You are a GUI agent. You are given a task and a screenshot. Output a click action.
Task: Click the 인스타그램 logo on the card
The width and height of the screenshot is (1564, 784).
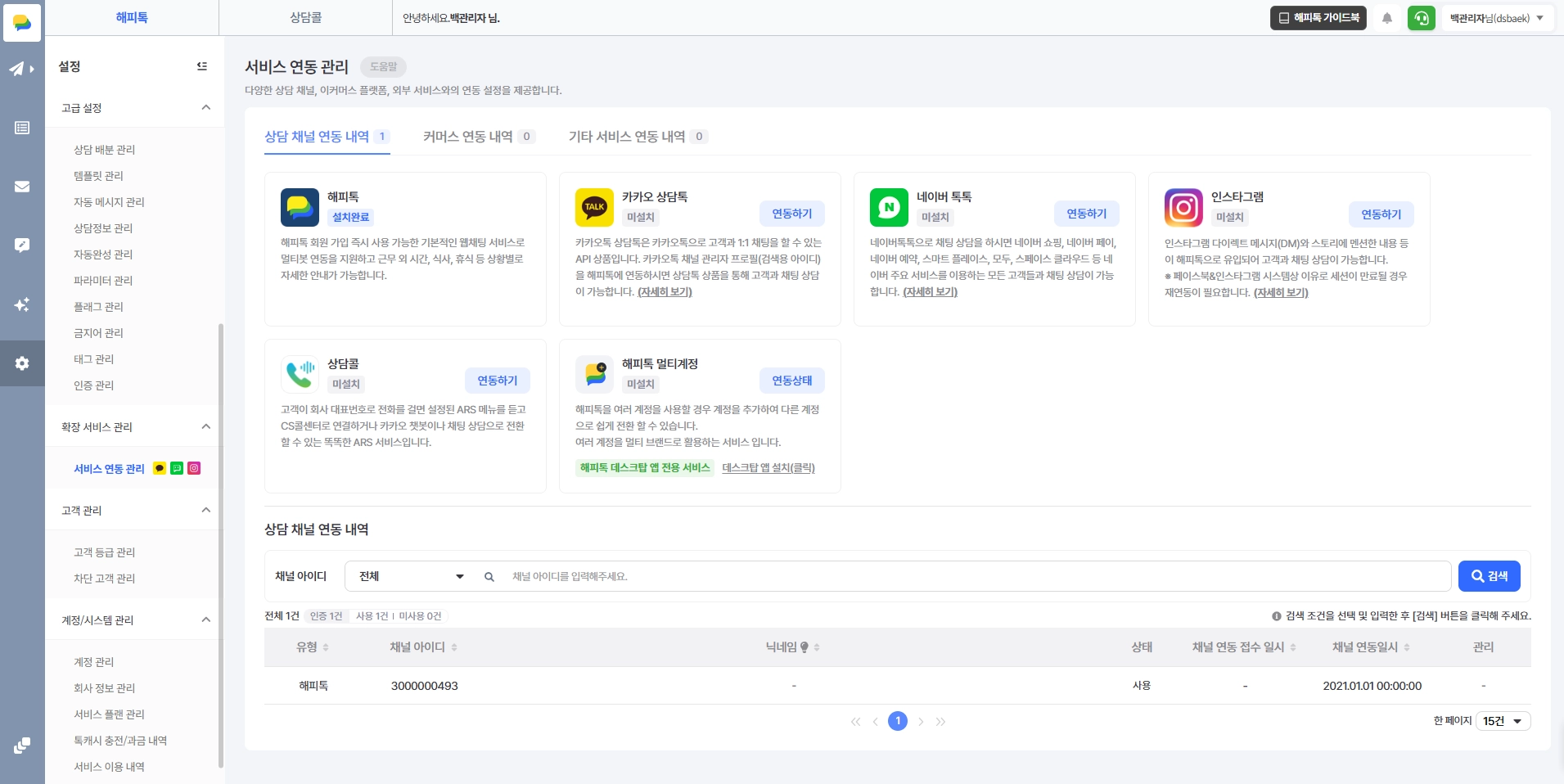point(1183,207)
